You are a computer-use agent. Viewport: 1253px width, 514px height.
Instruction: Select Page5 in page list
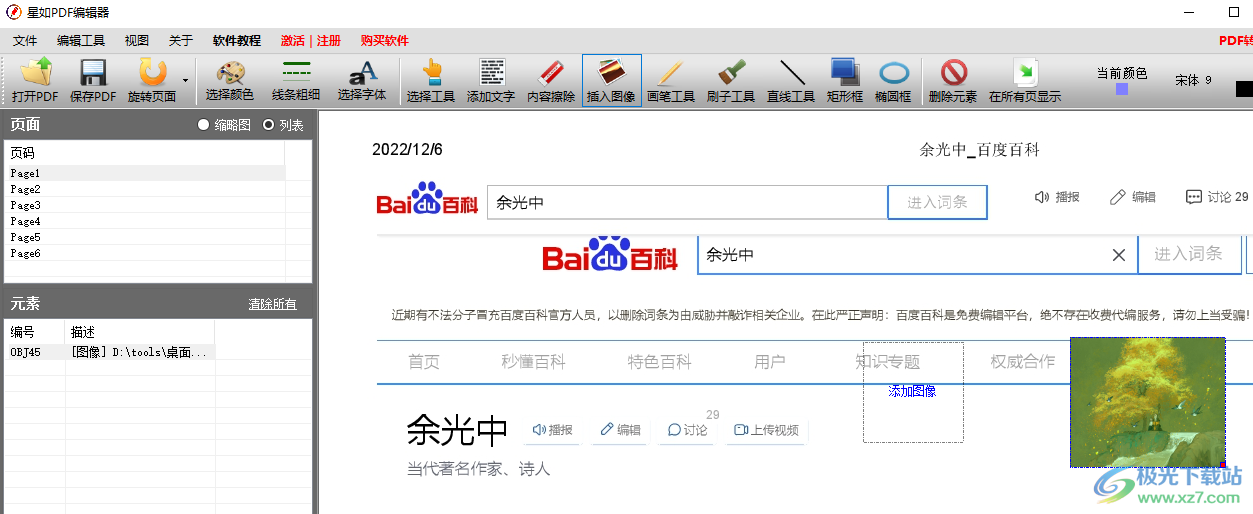click(145, 237)
